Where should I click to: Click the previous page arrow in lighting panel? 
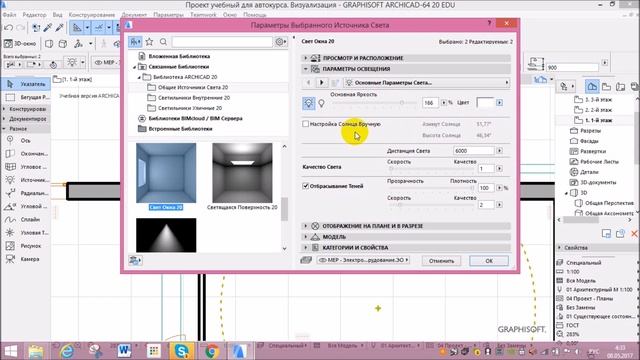[309, 83]
